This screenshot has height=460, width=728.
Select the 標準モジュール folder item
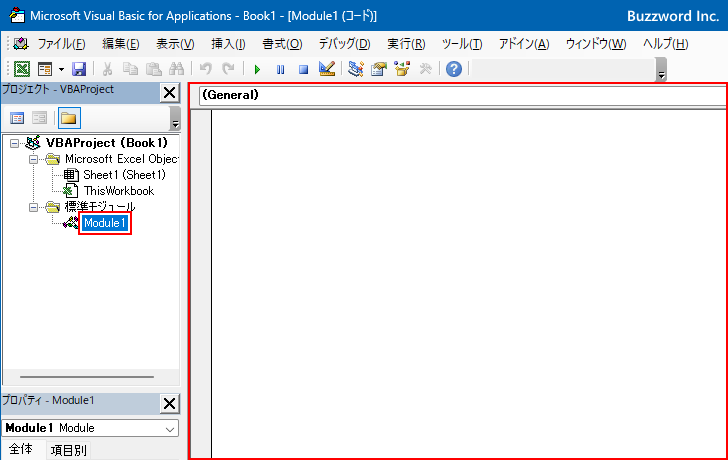100,207
